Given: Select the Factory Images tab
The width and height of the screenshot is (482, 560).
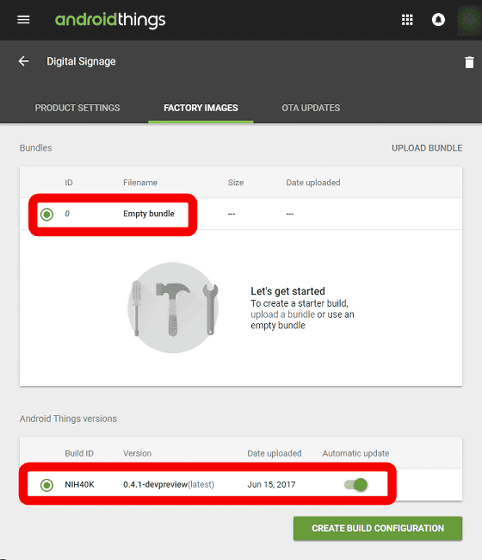Looking at the screenshot, I should tap(201, 108).
